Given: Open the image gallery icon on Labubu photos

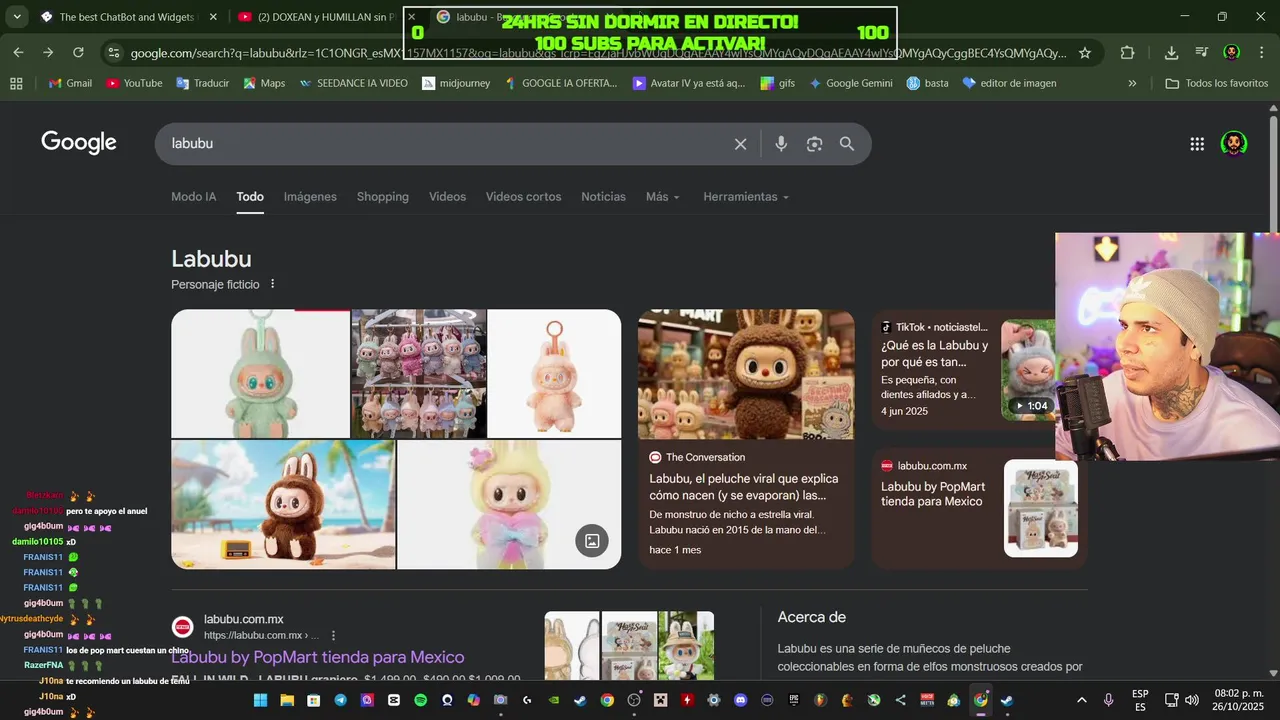Looking at the screenshot, I should (x=592, y=541).
